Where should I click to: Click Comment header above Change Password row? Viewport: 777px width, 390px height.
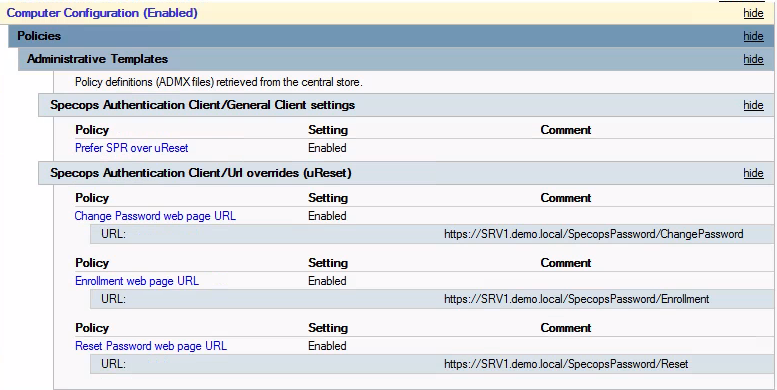pyautogui.click(x=565, y=198)
